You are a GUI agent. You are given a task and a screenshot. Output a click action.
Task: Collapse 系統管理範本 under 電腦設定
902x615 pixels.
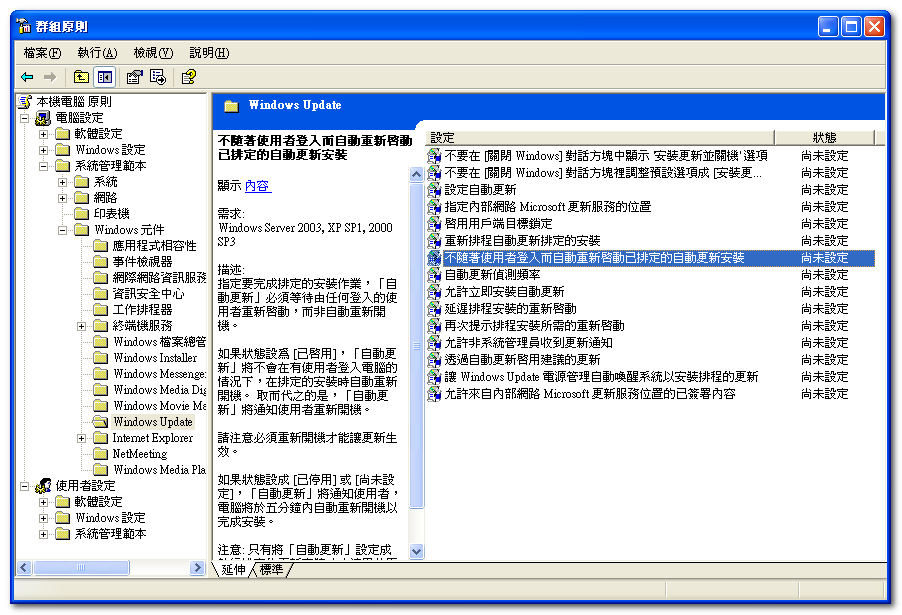(43, 166)
